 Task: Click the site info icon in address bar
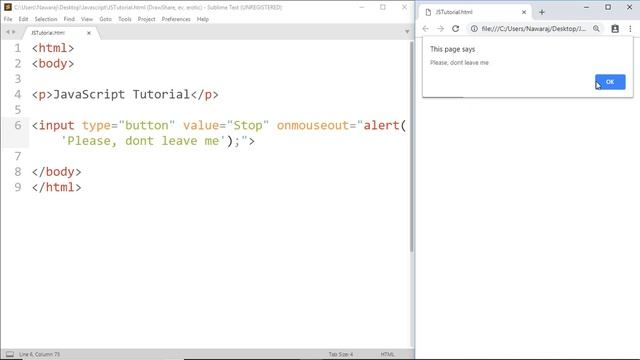click(x=474, y=29)
